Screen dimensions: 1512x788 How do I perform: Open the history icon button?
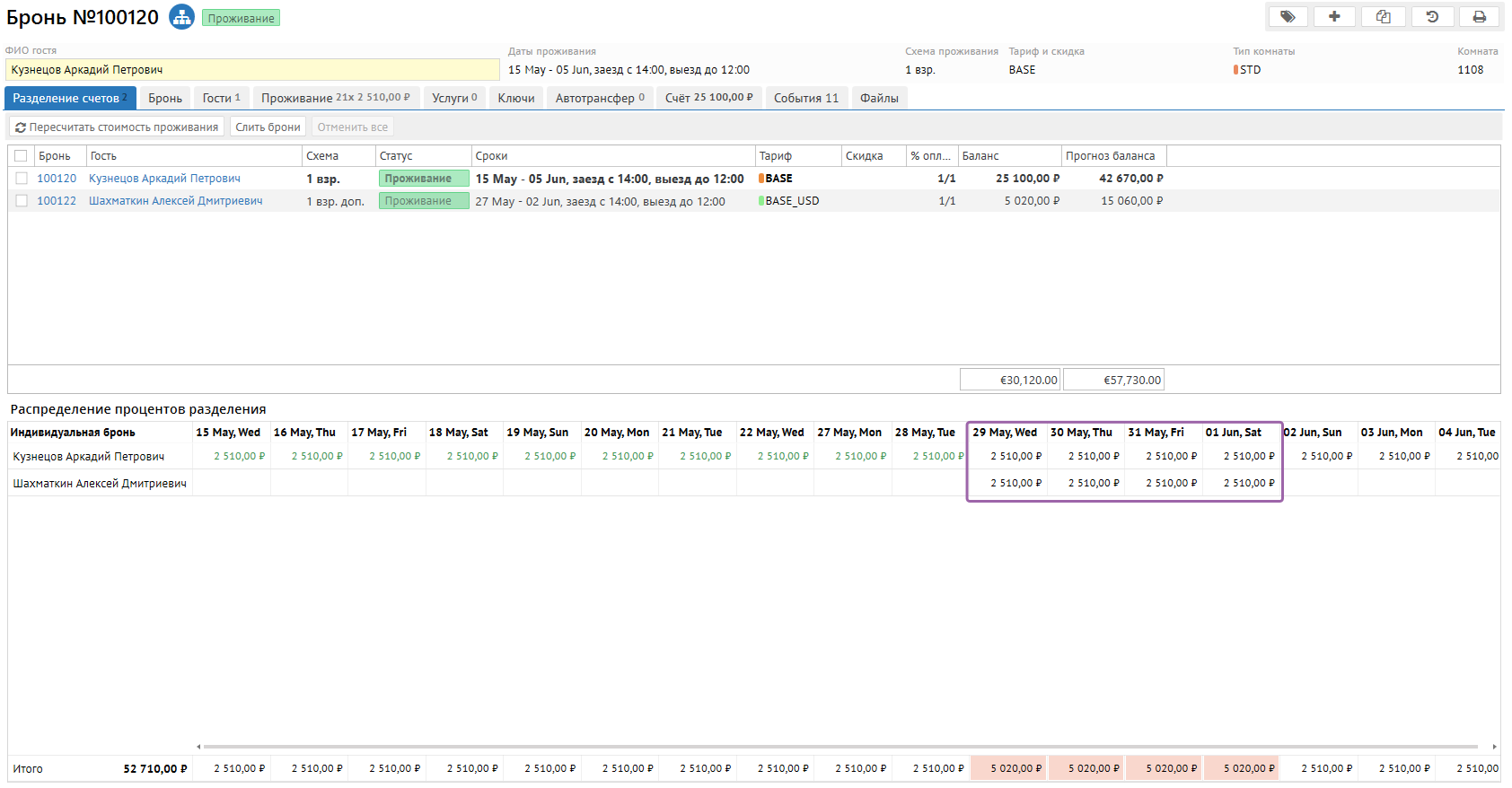coord(1432,16)
